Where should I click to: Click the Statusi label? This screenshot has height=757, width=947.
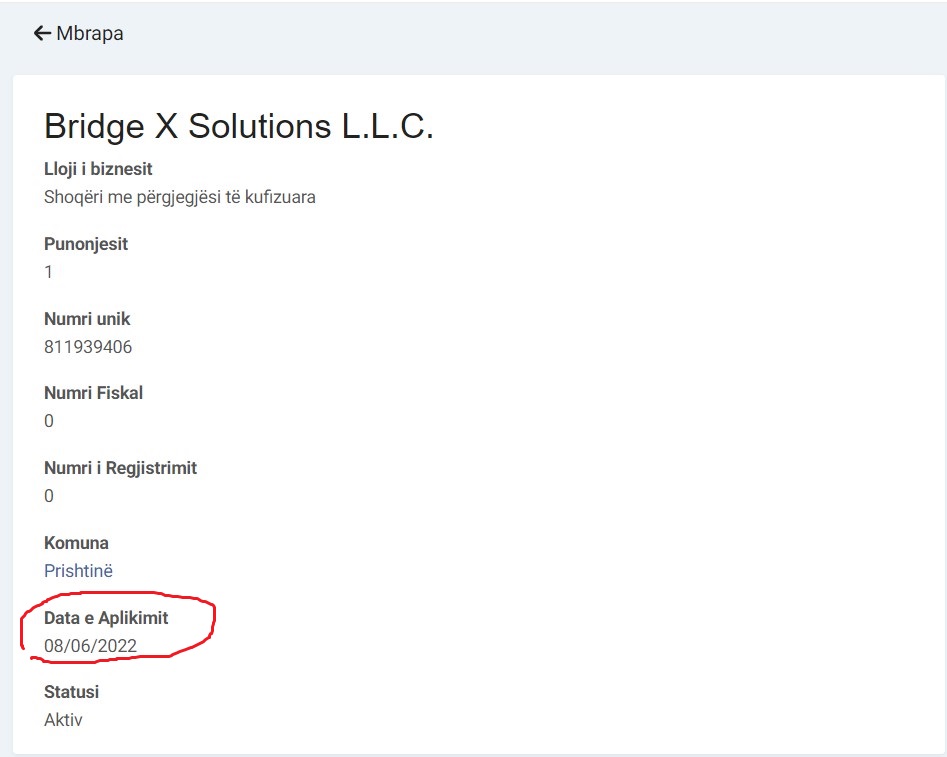click(71, 692)
